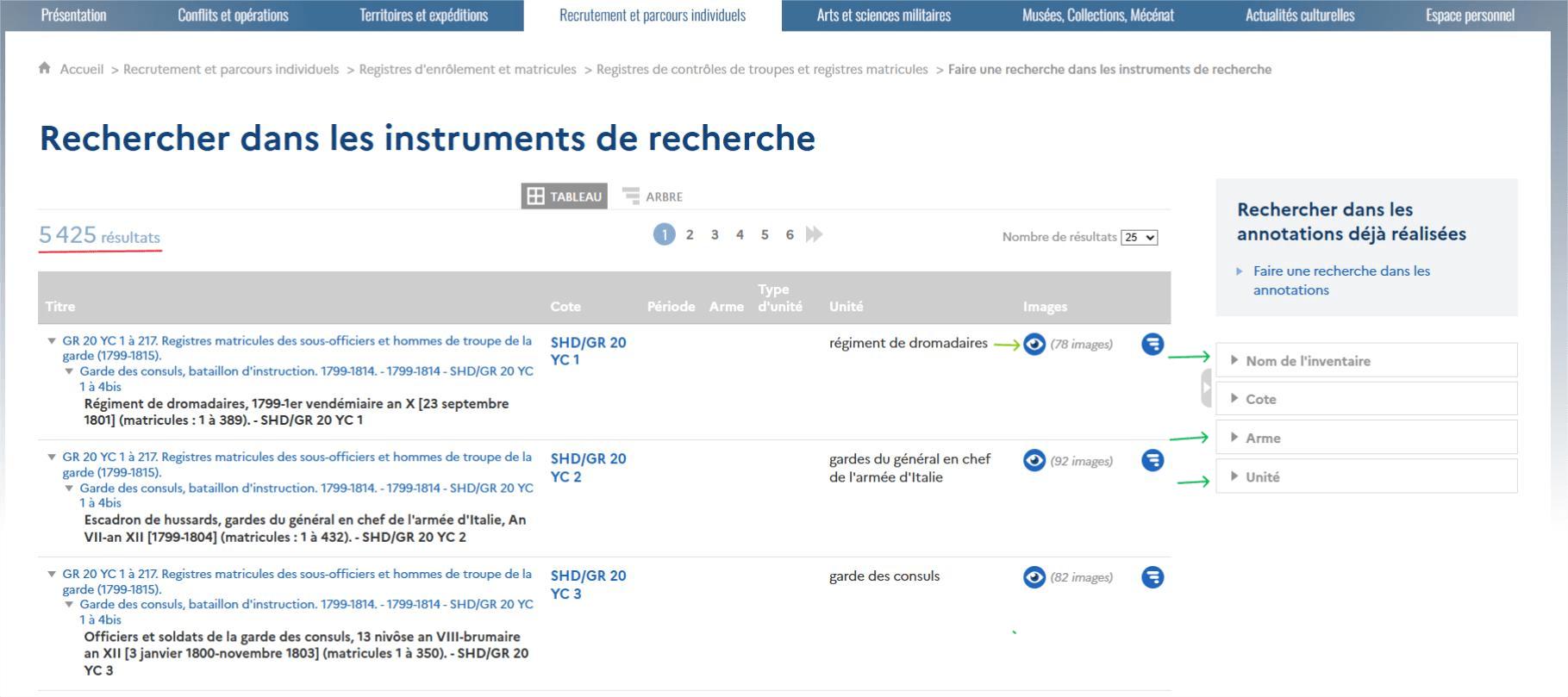Open image viewer for garde des consuls row
The height and width of the screenshot is (697, 1568).
click(x=1034, y=577)
